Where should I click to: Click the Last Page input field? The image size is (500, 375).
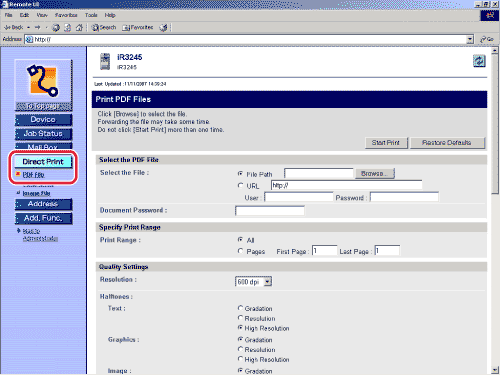pos(387,250)
